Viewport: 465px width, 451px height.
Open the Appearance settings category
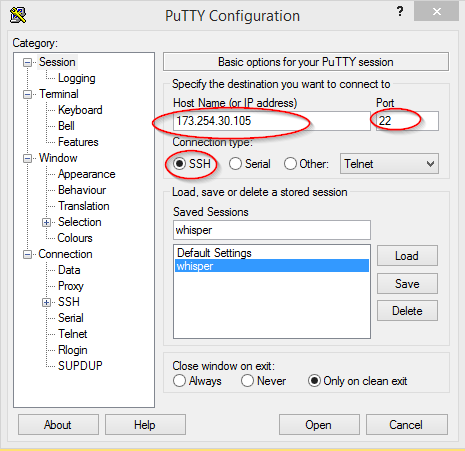86,174
